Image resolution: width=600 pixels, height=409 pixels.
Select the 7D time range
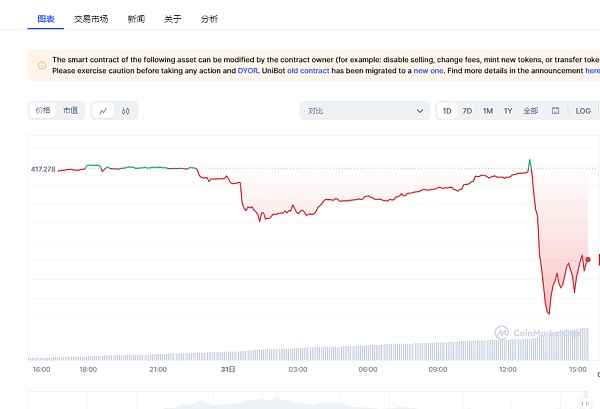467,111
